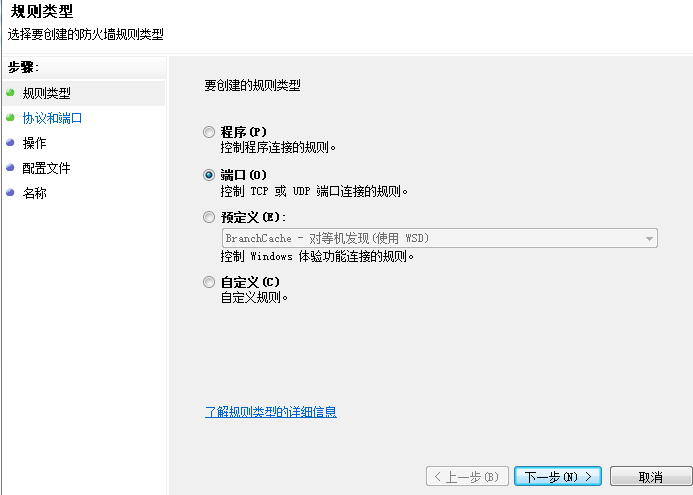
Task: Select the 程序(P) radio button
Action: click(x=209, y=132)
